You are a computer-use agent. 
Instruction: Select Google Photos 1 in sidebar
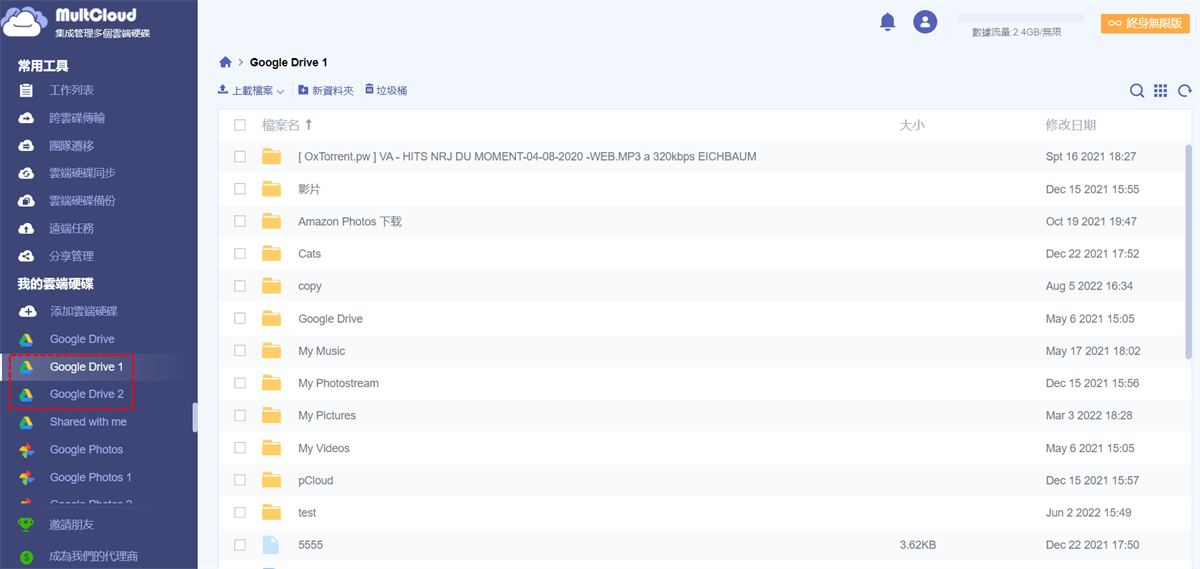(90, 477)
